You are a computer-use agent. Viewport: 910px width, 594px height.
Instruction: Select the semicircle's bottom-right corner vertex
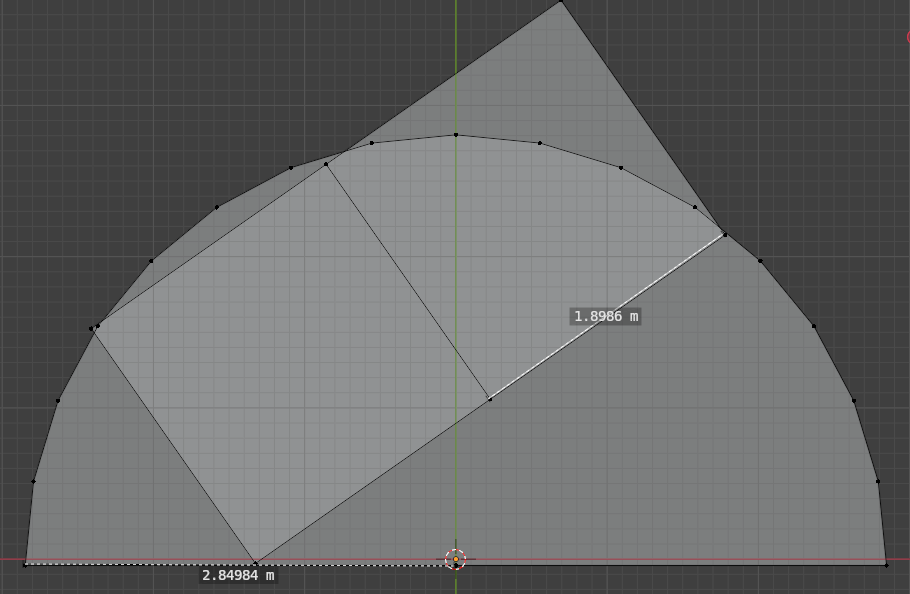886,565
